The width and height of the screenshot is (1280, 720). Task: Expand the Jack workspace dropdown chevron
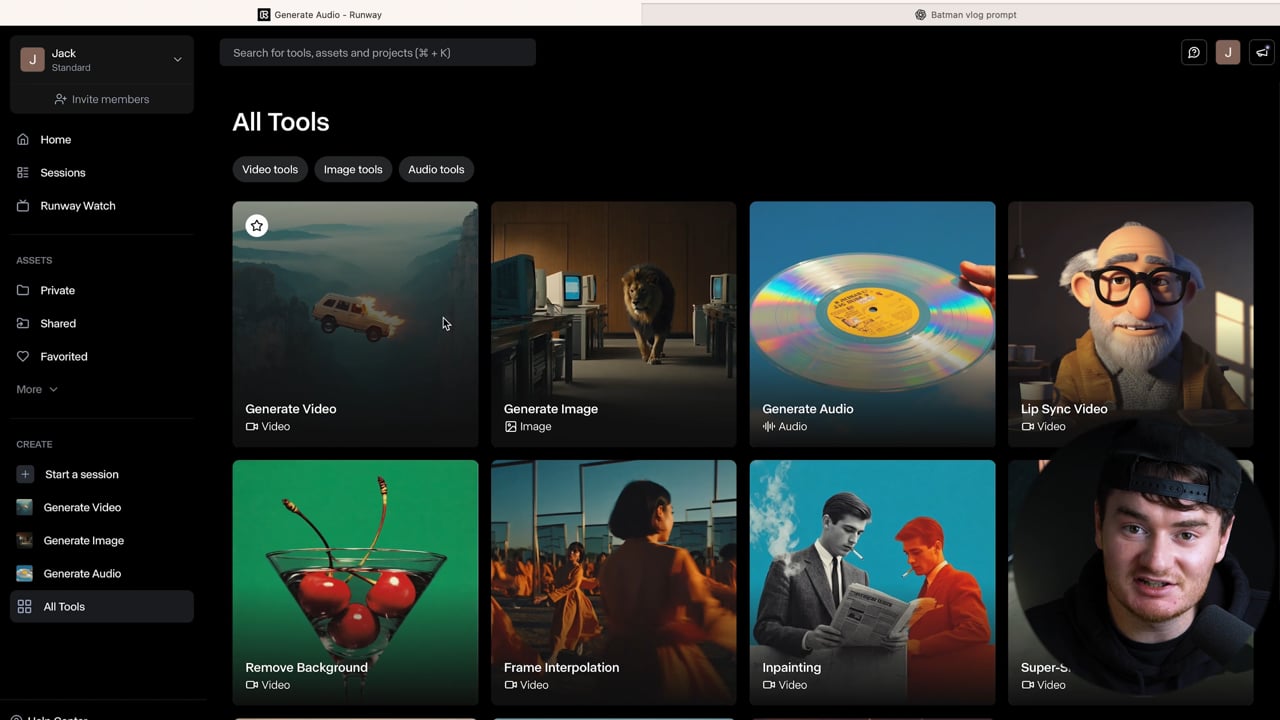[x=178, y=60]
